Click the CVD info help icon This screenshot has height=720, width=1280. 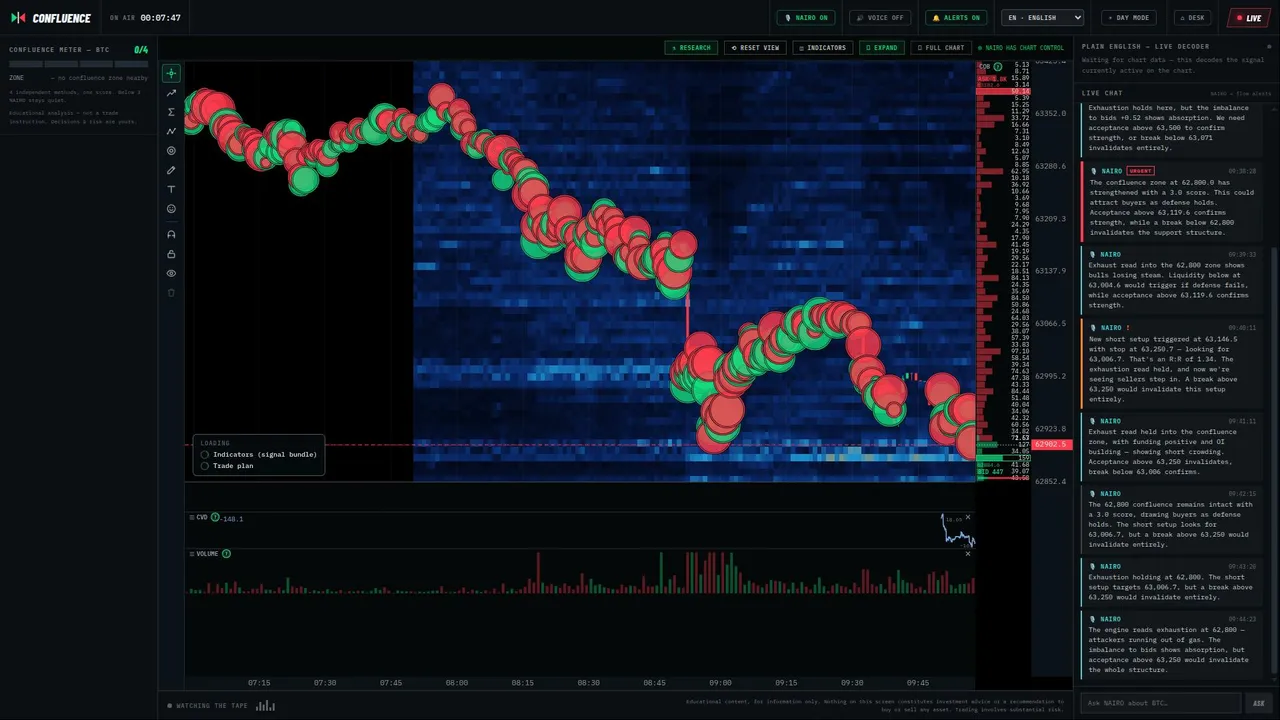[x=216, y=518]
